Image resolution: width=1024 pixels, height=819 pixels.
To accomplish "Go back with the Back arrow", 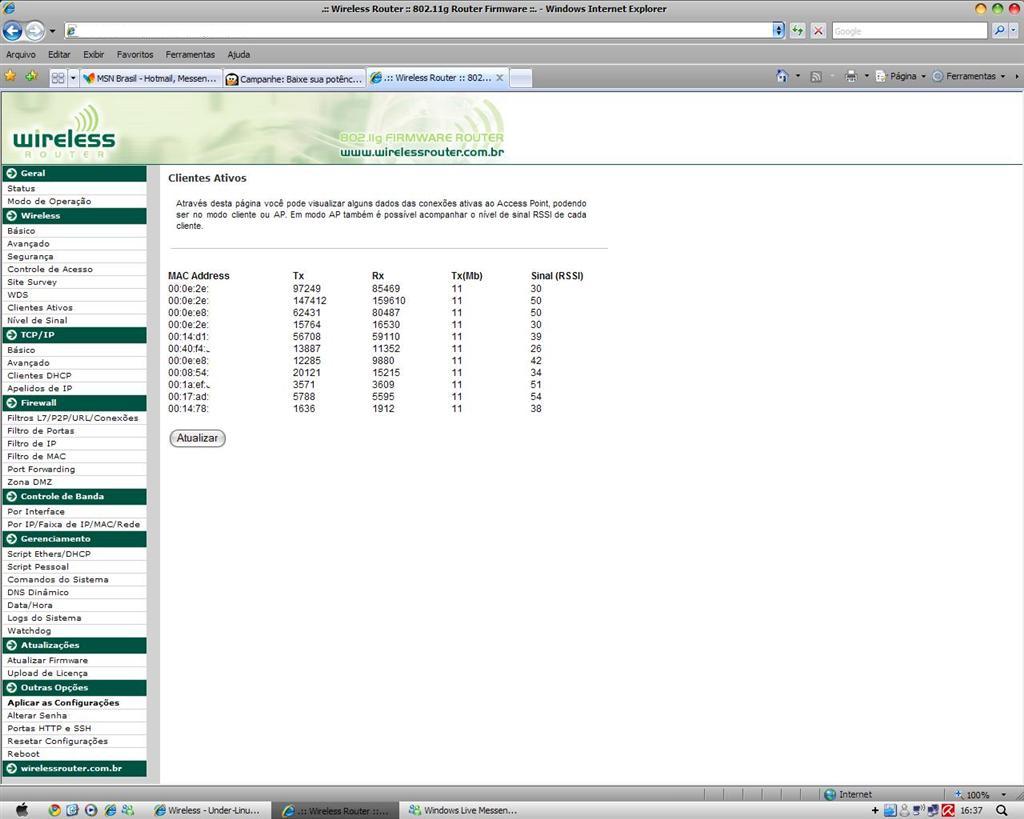I will point(12,30).
